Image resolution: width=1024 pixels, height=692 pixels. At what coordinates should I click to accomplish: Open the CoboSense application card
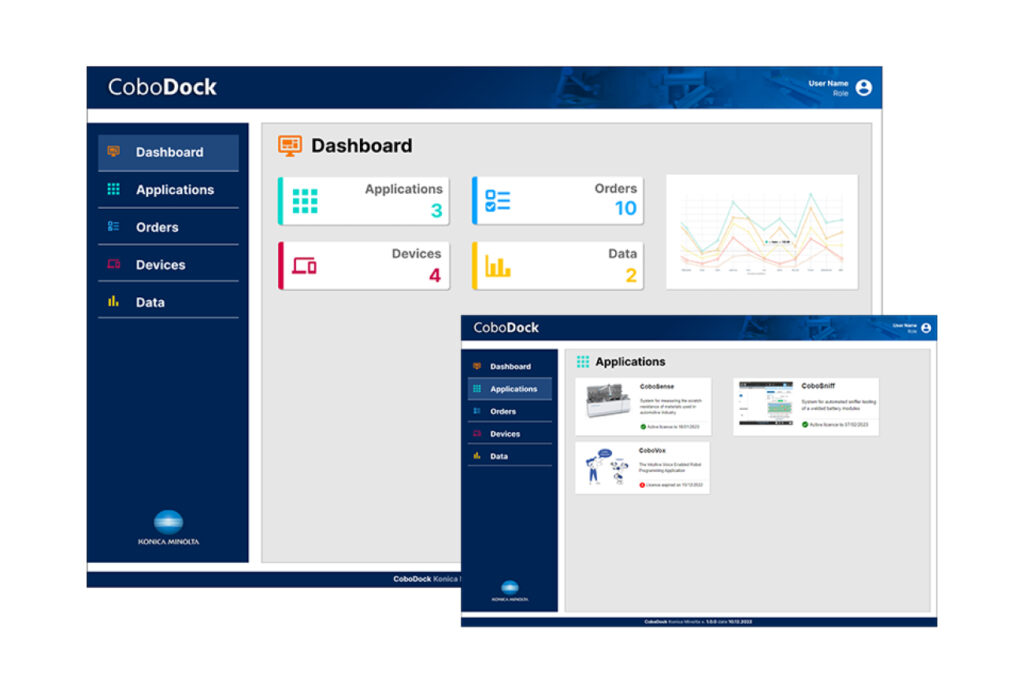pyautogui.click(x=643, y=406)
